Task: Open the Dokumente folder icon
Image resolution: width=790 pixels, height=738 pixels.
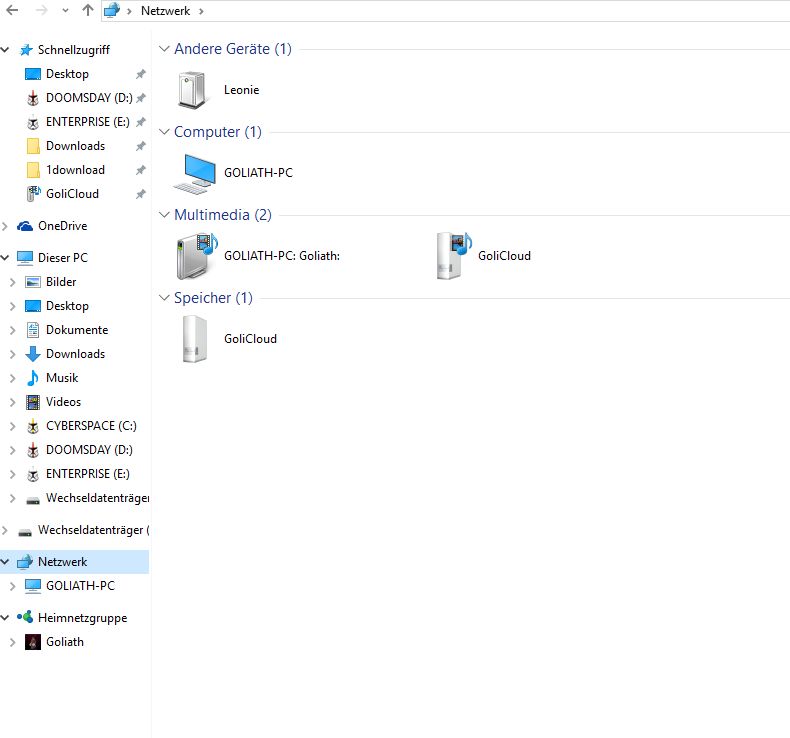Action: (33, 330)
